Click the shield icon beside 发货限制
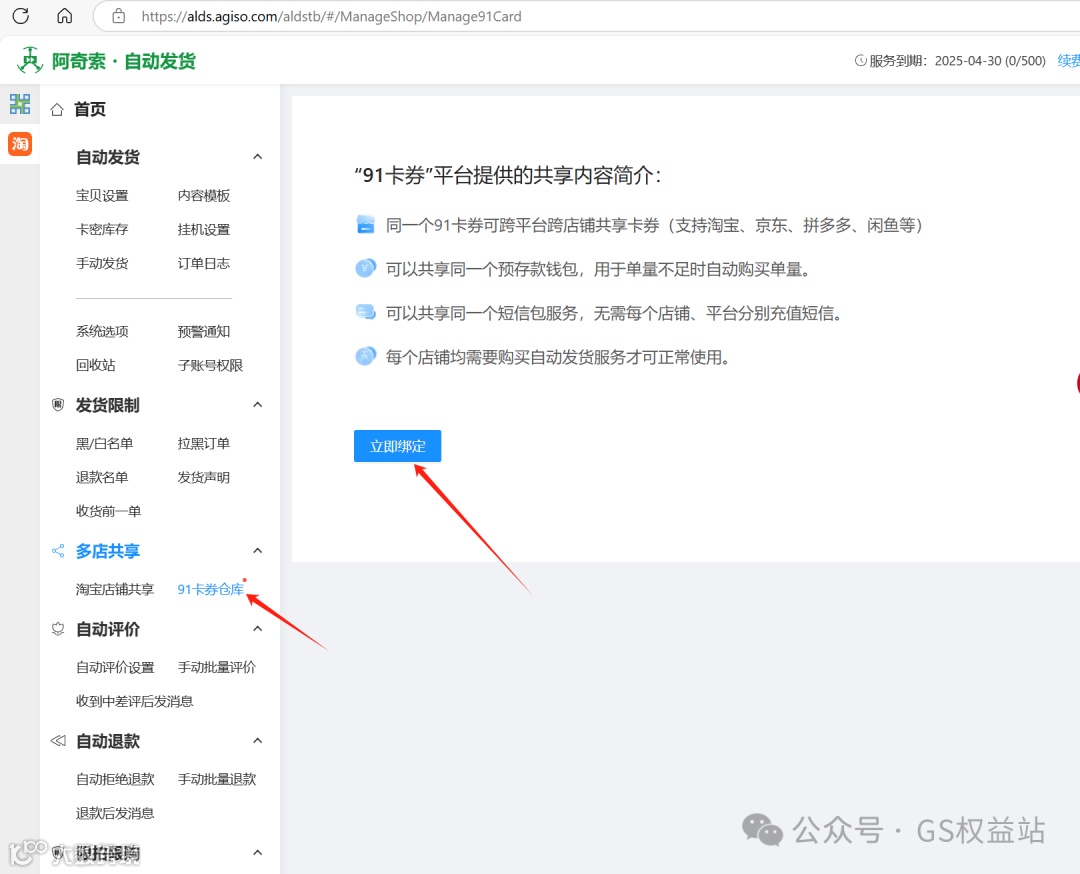This screenshot has height=874, width=1080. click(x=58, y=404)
